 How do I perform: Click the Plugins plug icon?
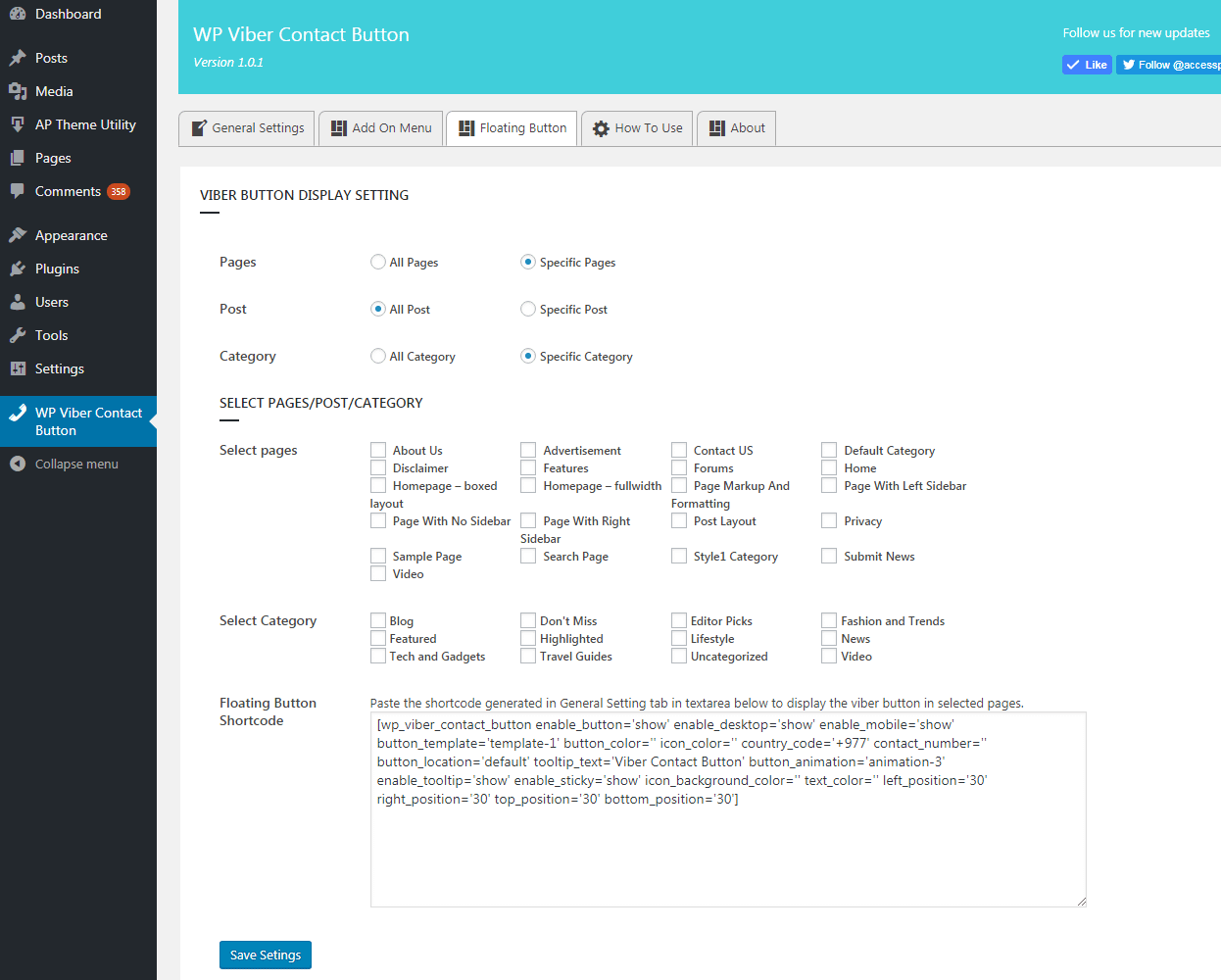tap(18, 269)
